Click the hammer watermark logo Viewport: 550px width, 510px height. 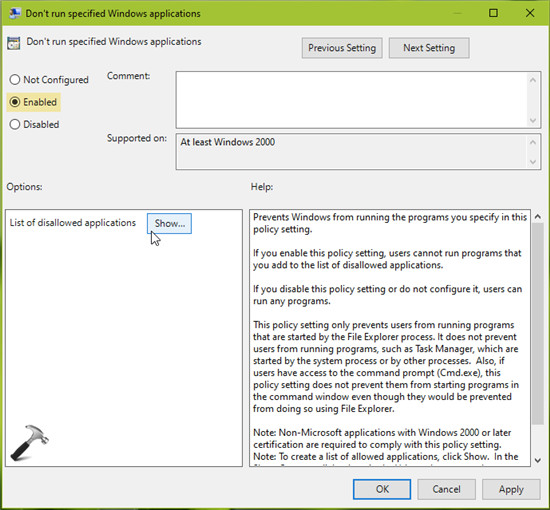[29, 443]
